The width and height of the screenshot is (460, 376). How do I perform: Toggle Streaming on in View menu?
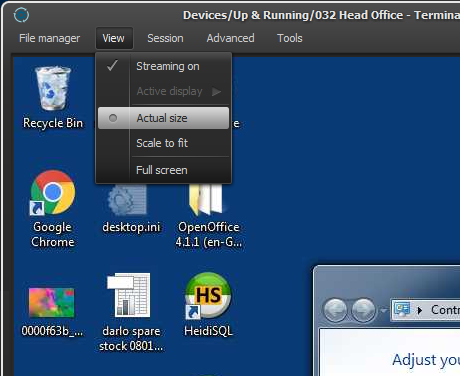click(164, 66)
